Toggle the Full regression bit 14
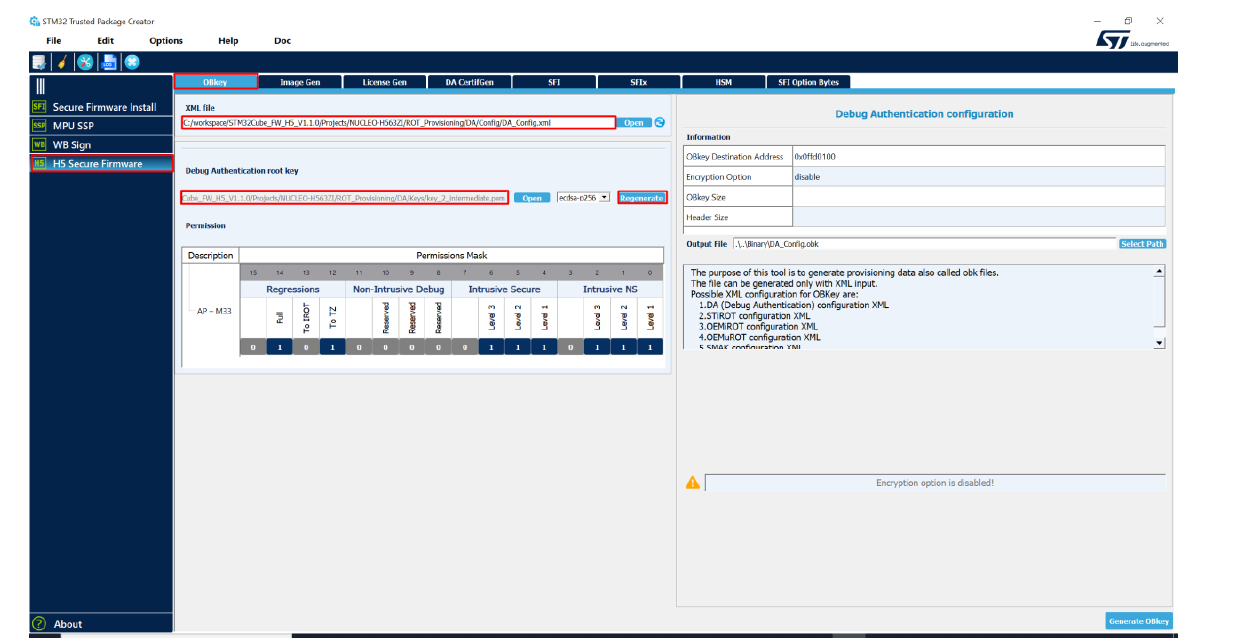The height and width of the screenshot is (644, 1233). point(280,347)
